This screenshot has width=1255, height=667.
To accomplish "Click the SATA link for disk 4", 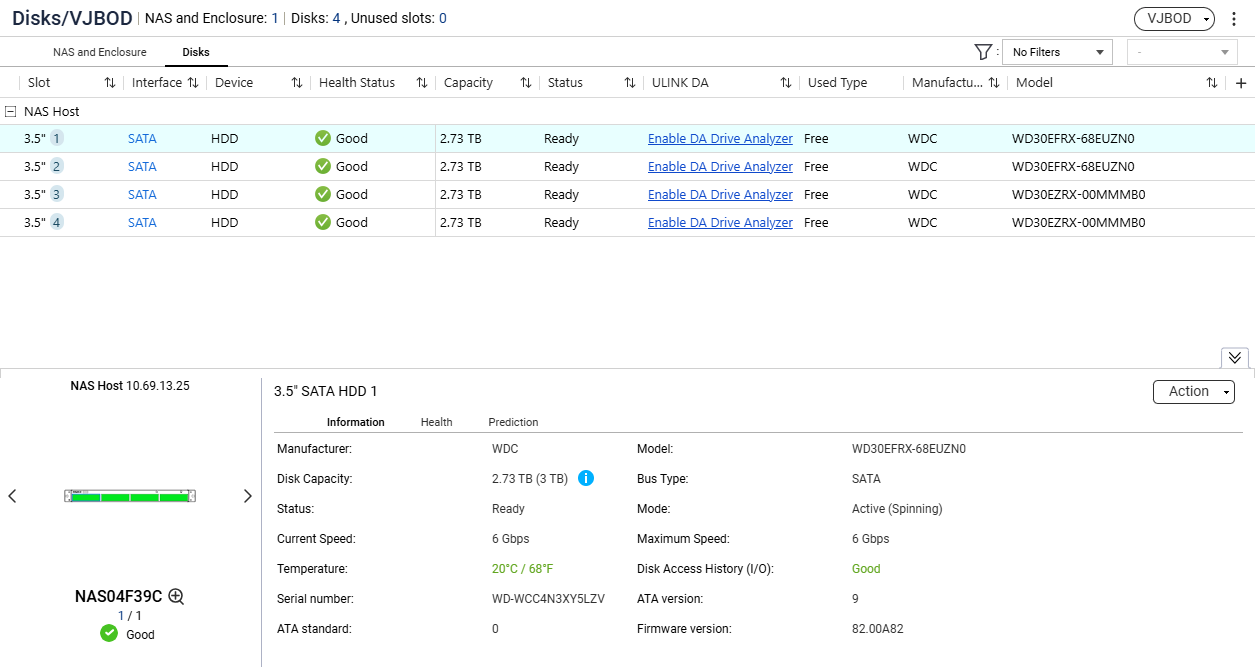I will [142, 223].
